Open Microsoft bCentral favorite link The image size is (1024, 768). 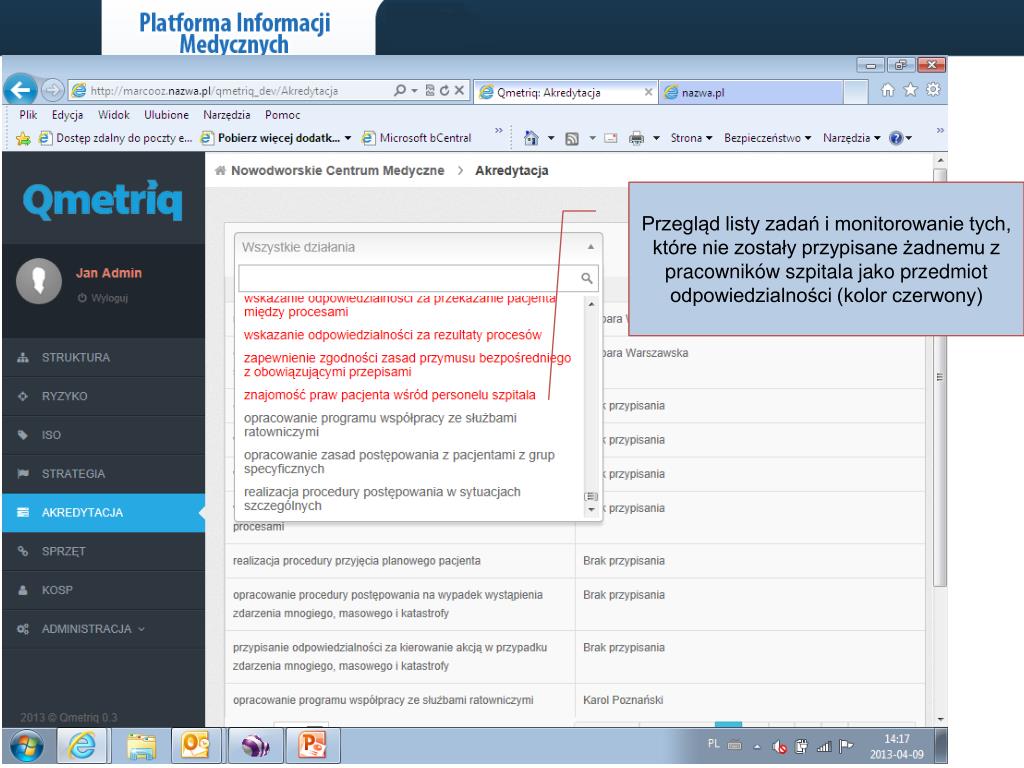418,138
